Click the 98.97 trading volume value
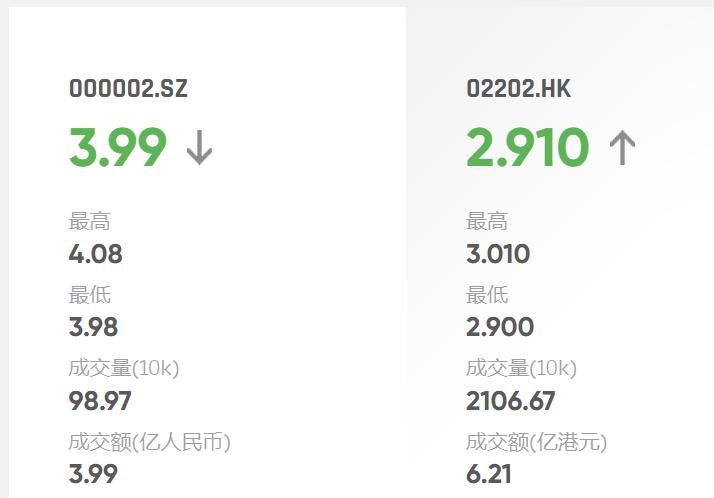Screen dimensions: 714x498 coord(100,401)
